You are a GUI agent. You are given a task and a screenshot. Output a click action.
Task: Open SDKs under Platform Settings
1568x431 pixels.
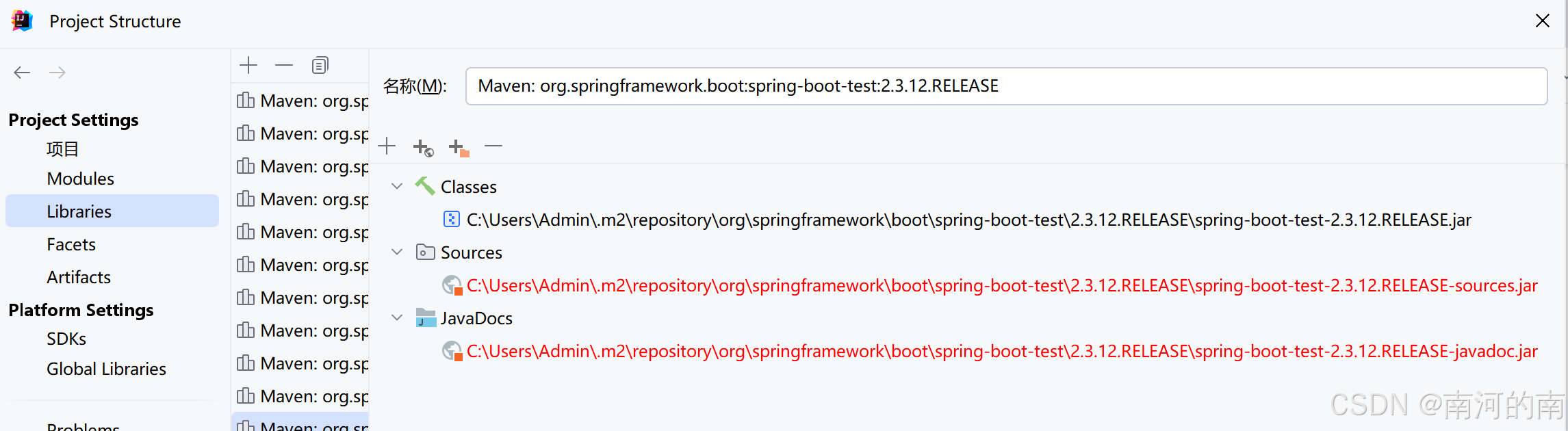coord(66,339)
